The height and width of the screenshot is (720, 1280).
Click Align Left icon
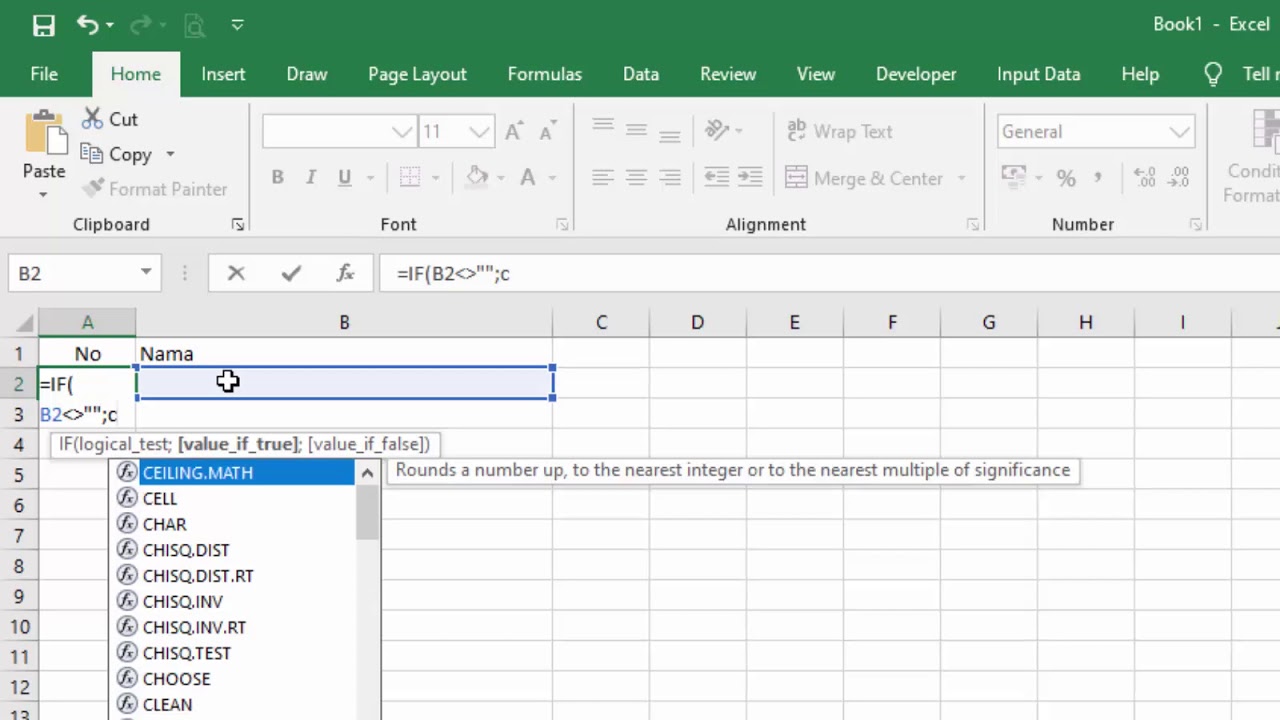tap(603, 178)
